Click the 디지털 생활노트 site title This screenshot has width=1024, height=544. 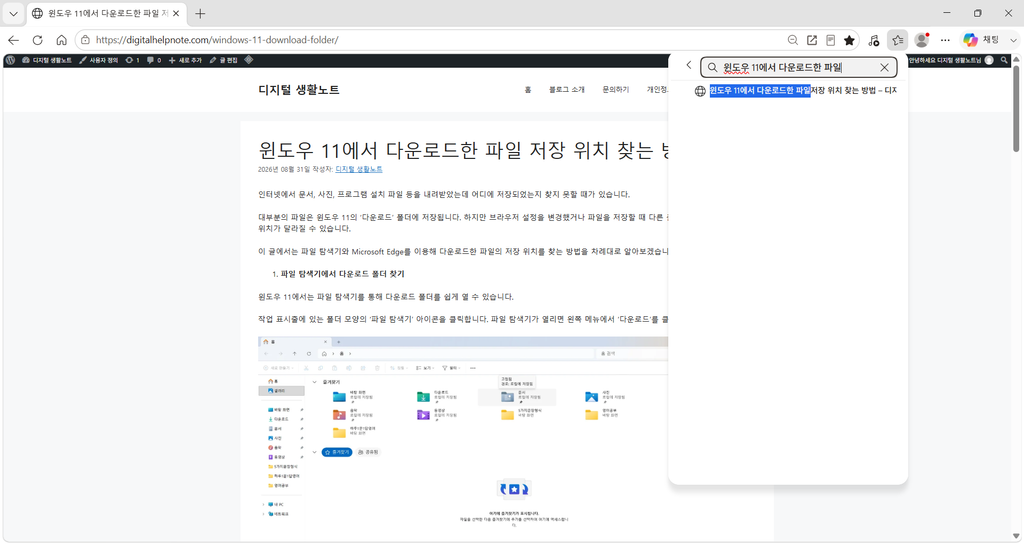point(299,90)
